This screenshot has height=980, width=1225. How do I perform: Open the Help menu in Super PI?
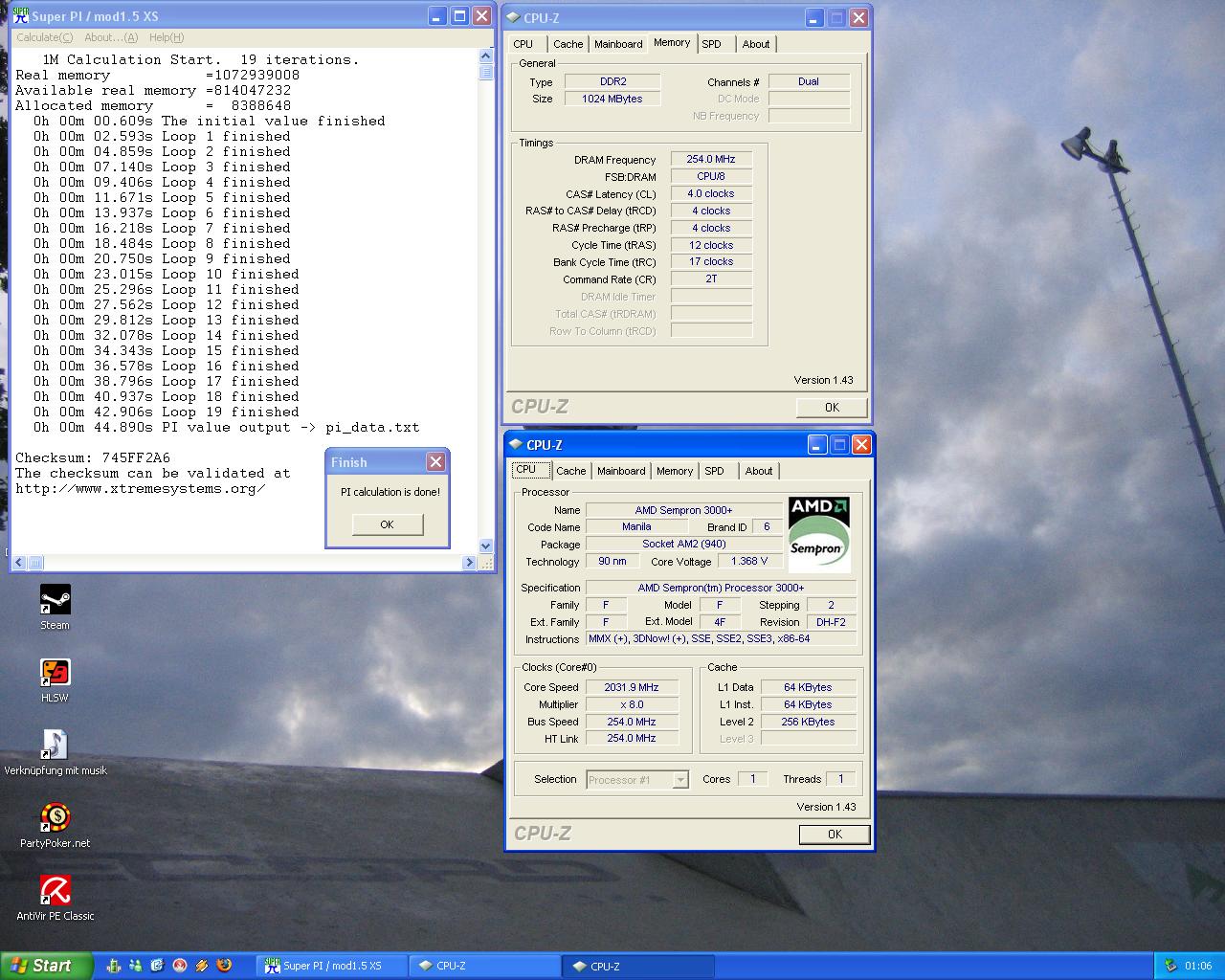167,37
